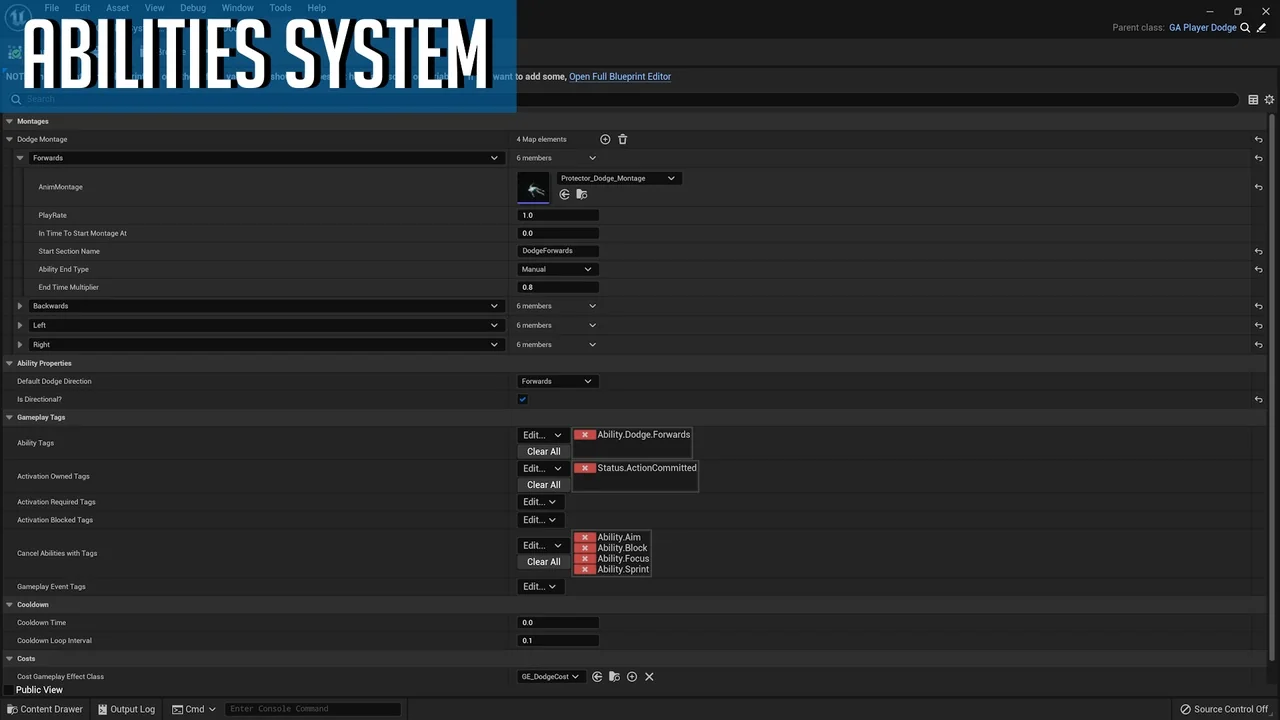Open the details panel settings gear

tap(1269, 100)
